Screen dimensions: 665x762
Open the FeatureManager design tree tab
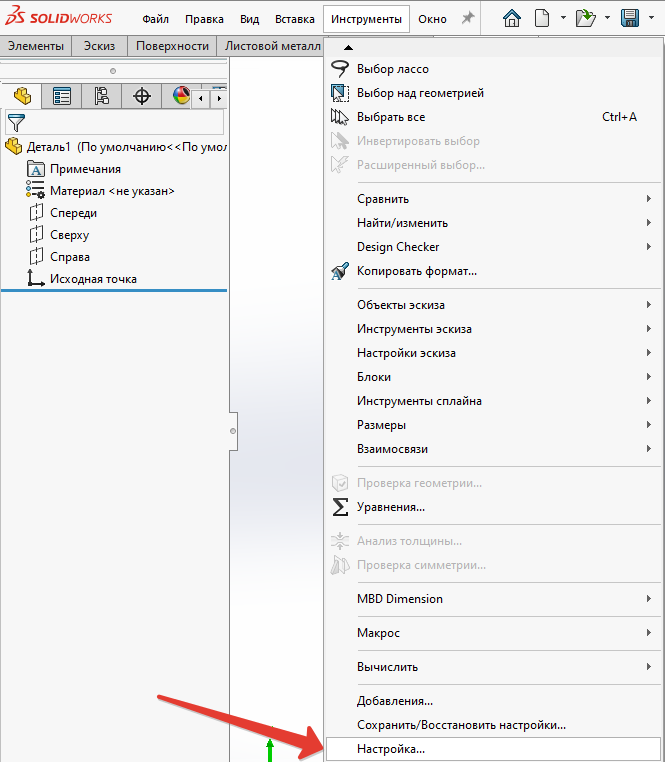pyautogui.click(x=22, y=96)
